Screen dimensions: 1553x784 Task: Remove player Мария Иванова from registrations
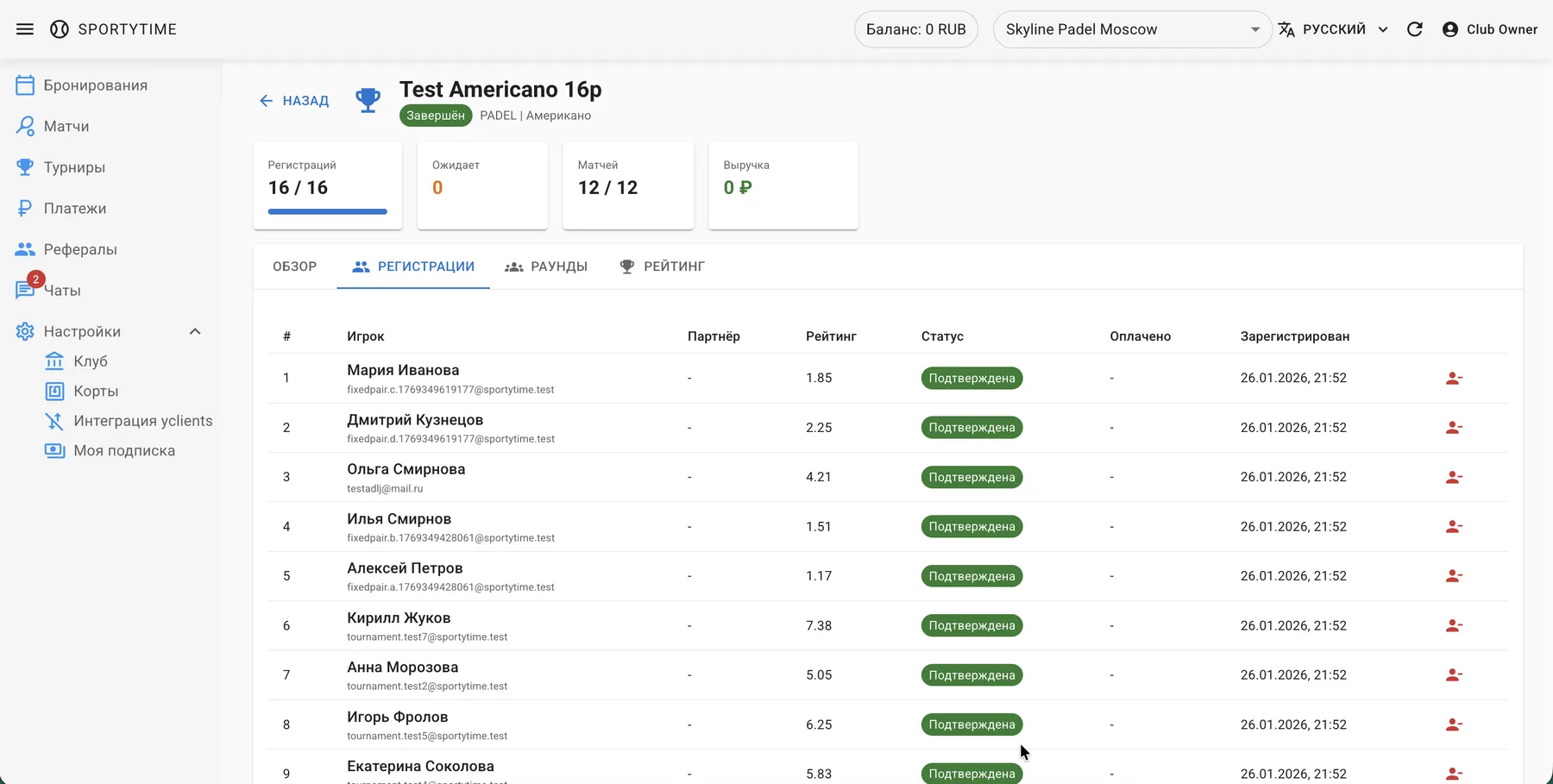pyautogui.click(x=1454, y=378)
